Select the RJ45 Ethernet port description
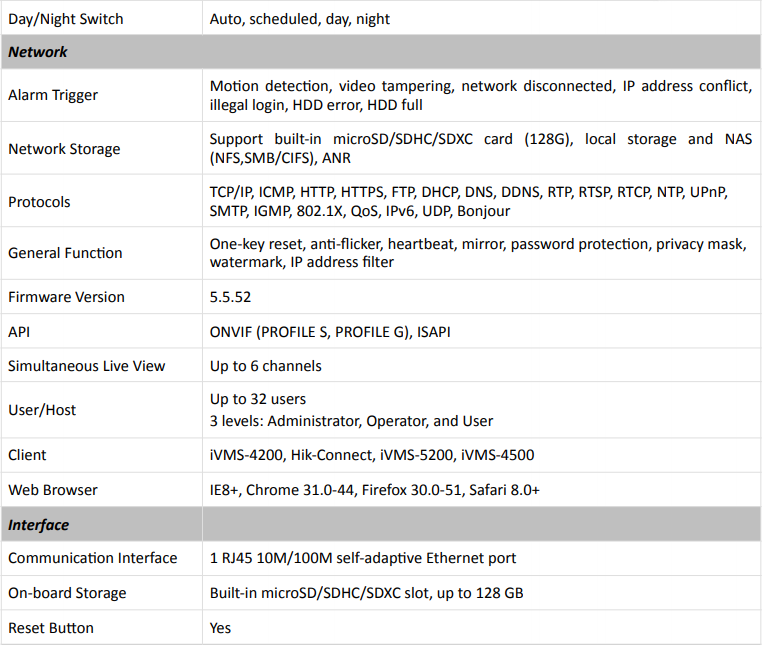This screenshot has height=645, width=764. 363,558
